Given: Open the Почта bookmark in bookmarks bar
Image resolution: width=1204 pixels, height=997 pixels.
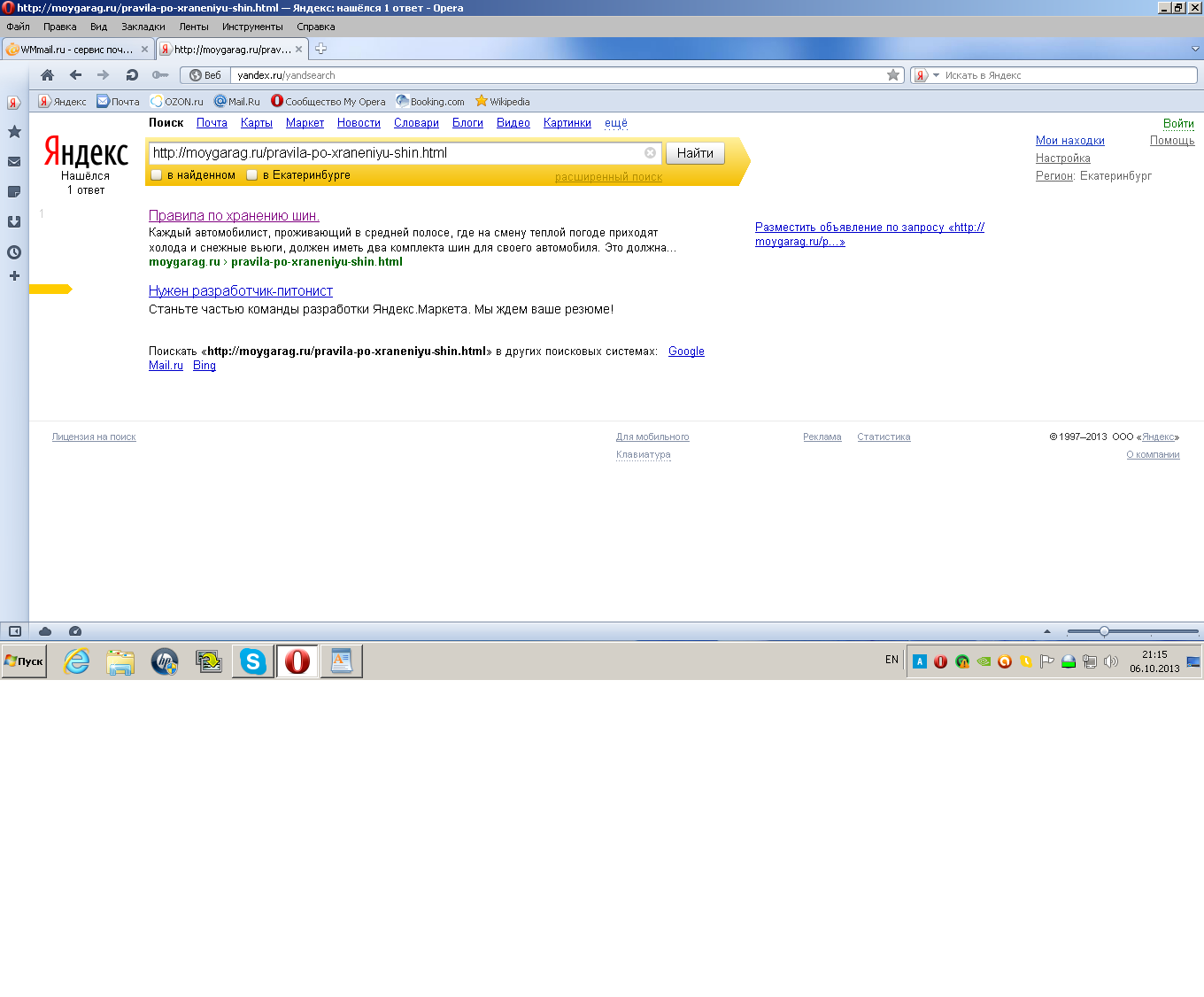Looking at the screenshot, I should pos(118,102).
